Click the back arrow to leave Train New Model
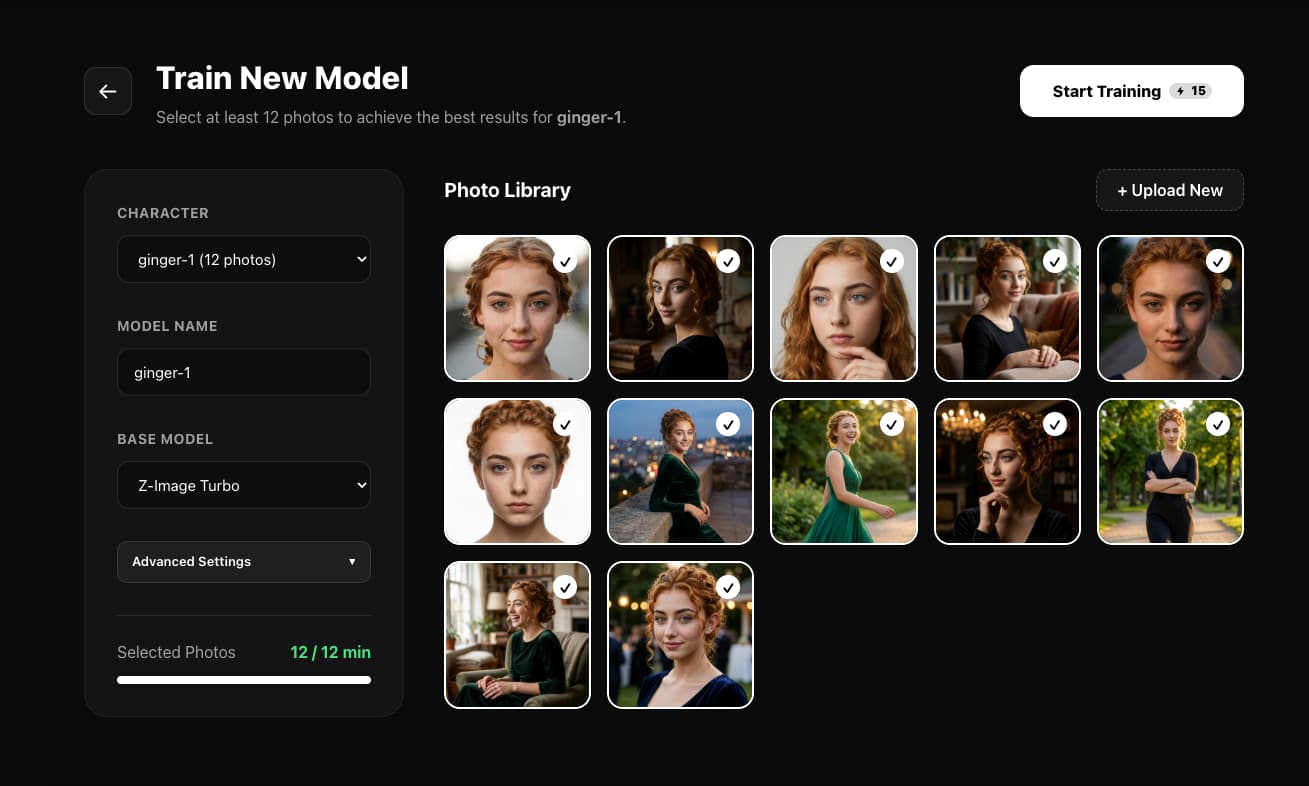 click(x=107, y=90)
